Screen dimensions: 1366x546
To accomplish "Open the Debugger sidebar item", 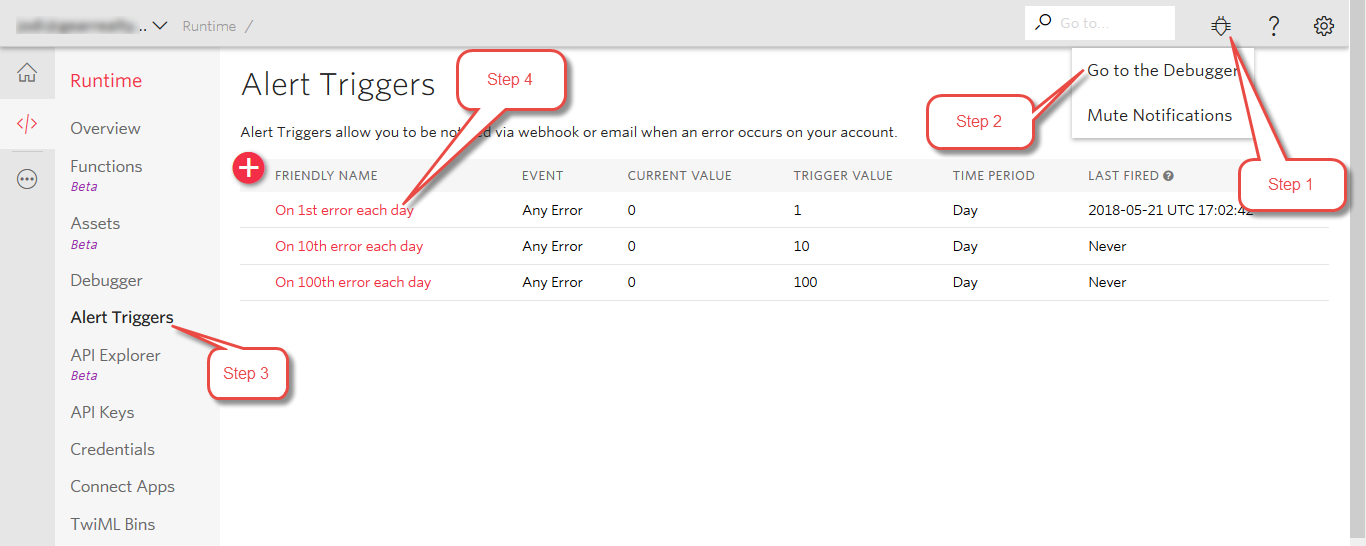I will pos(106,281).
